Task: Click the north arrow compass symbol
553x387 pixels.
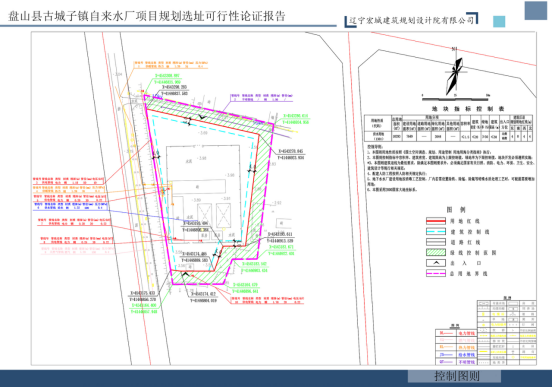Action: pos(455,72)
